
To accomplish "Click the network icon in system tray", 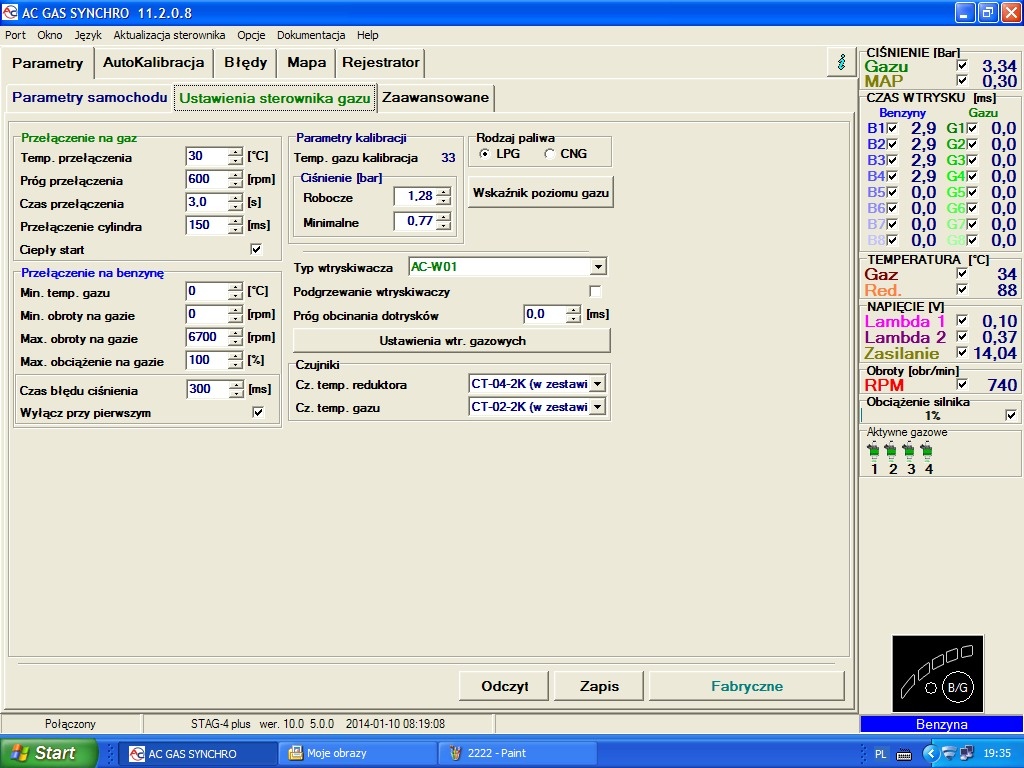I will tap(967, 754).
